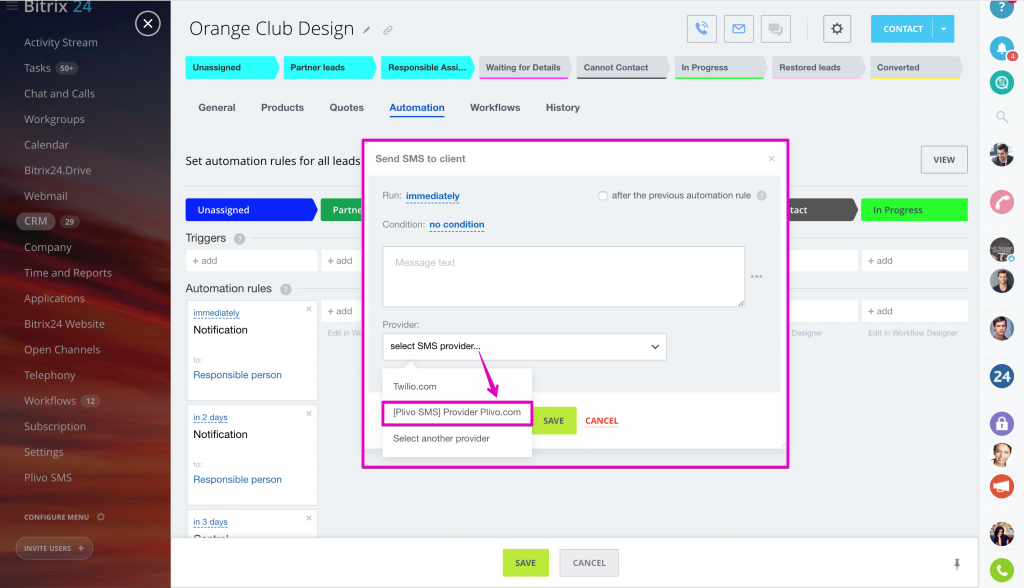1024x588 pixels.
Task: Click the 'no condition' link
Action: point(456,225)
